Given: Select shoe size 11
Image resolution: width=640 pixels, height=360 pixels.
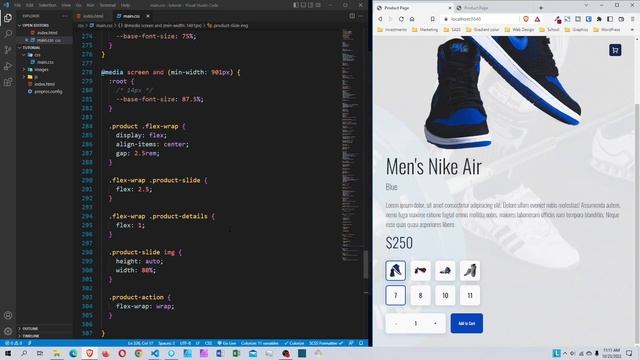Looking at the screenshot, I should (470, 295).
